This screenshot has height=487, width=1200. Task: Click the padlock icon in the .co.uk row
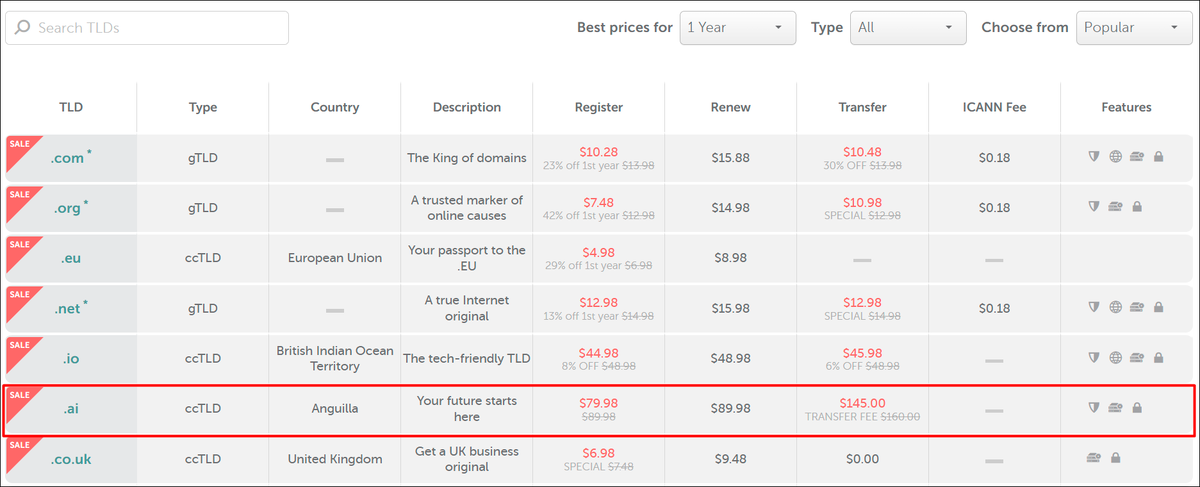(1114, 459)
